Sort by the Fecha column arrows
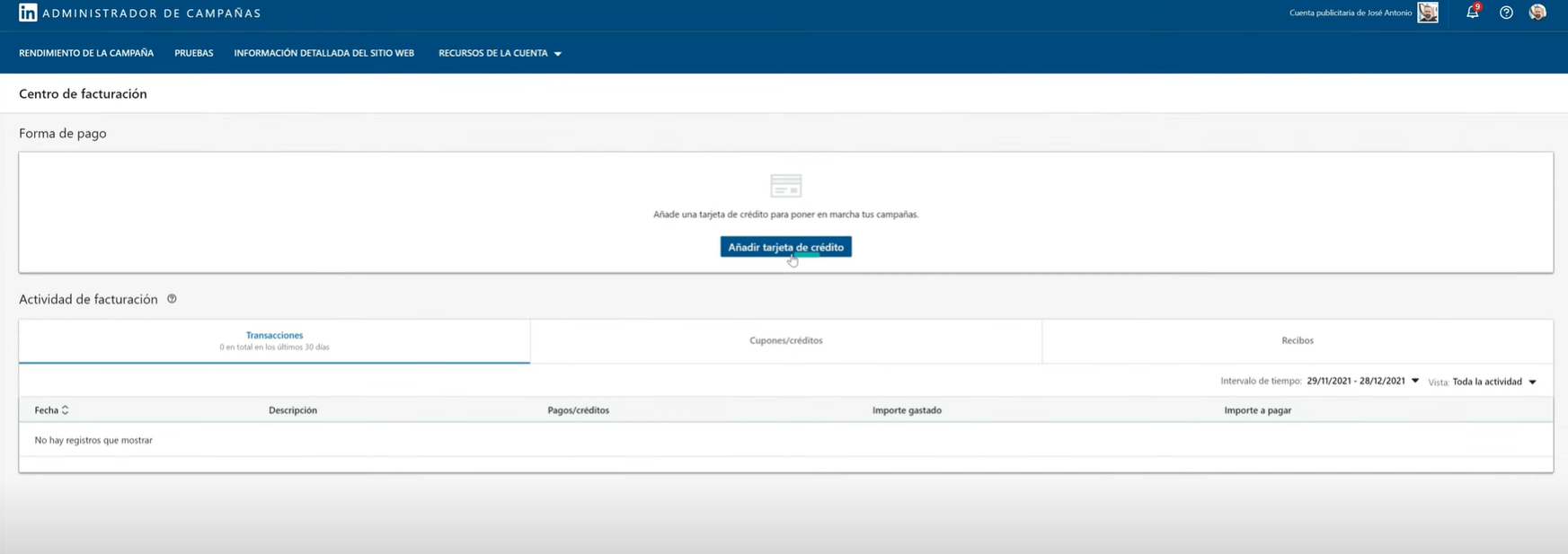The image size is (1568, 554). point(65,410)
